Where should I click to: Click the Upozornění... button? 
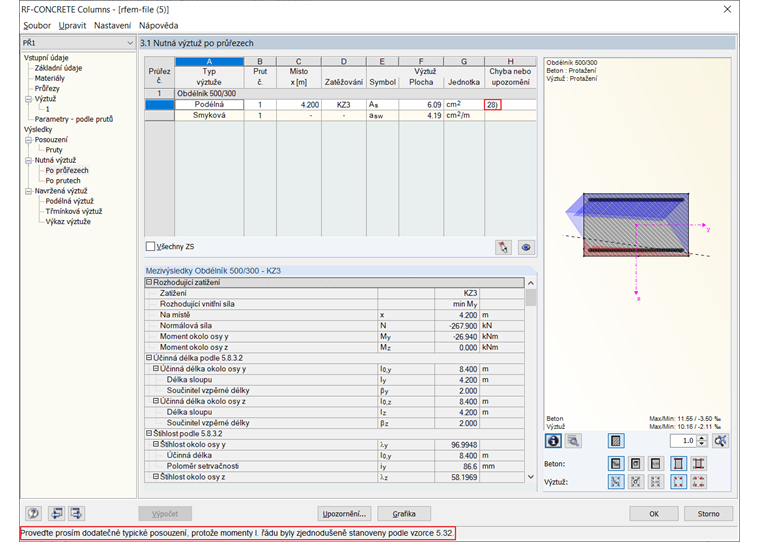(x=344, y=513)
